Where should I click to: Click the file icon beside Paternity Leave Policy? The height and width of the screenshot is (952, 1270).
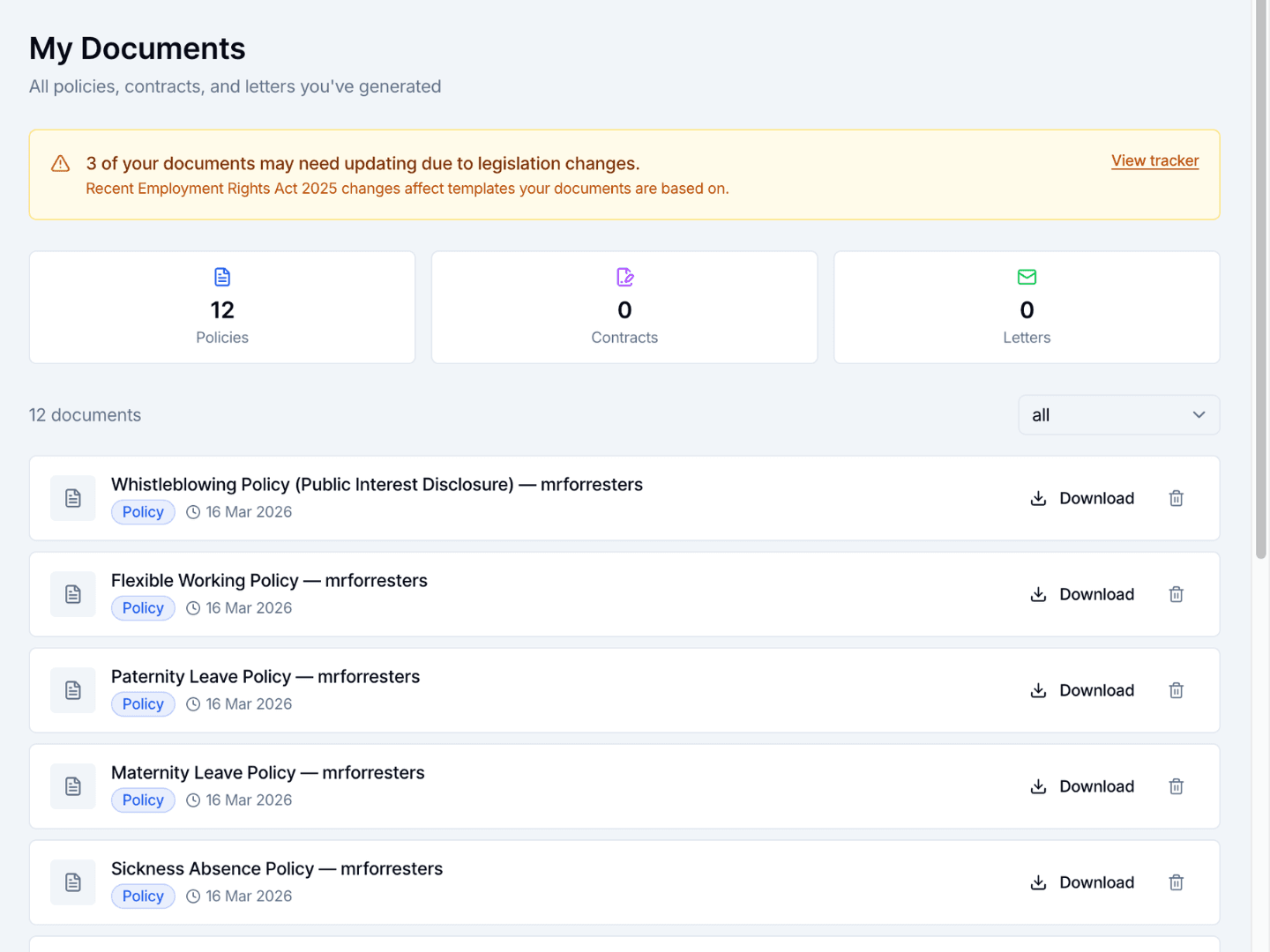click(72, 690)
